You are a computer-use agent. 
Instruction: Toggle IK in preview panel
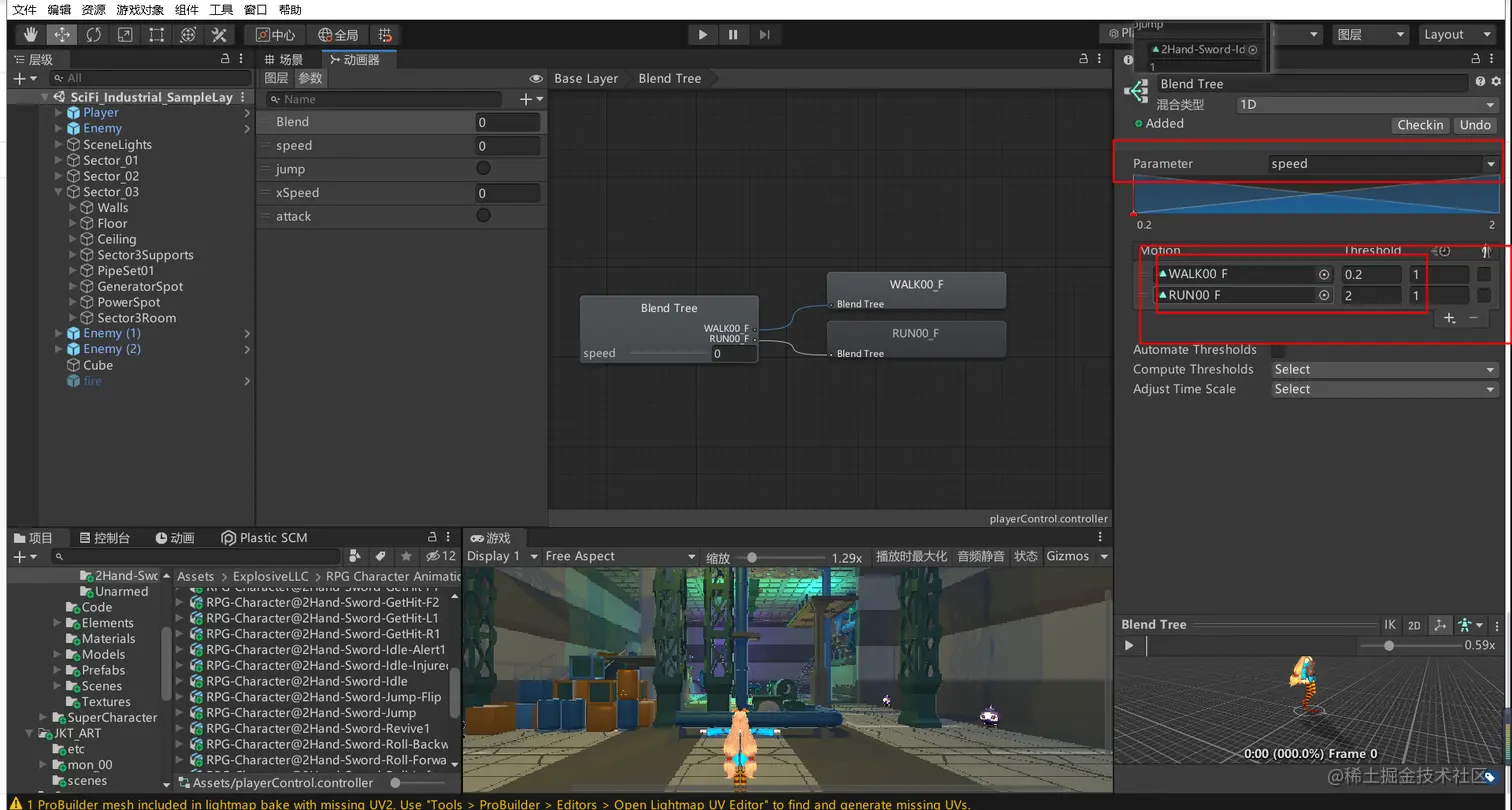pyautogui.click(x=1390, y=625)
